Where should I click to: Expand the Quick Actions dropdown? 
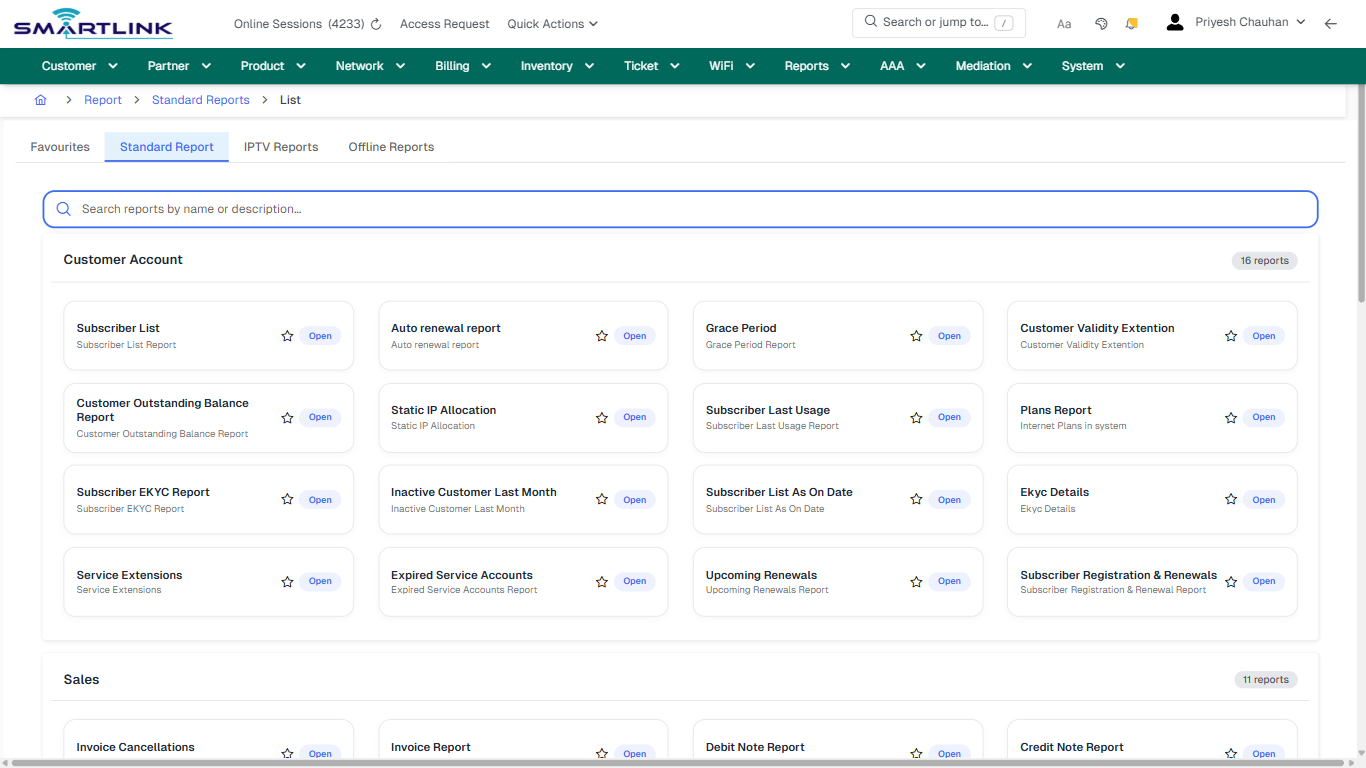[x=552, y=23]
